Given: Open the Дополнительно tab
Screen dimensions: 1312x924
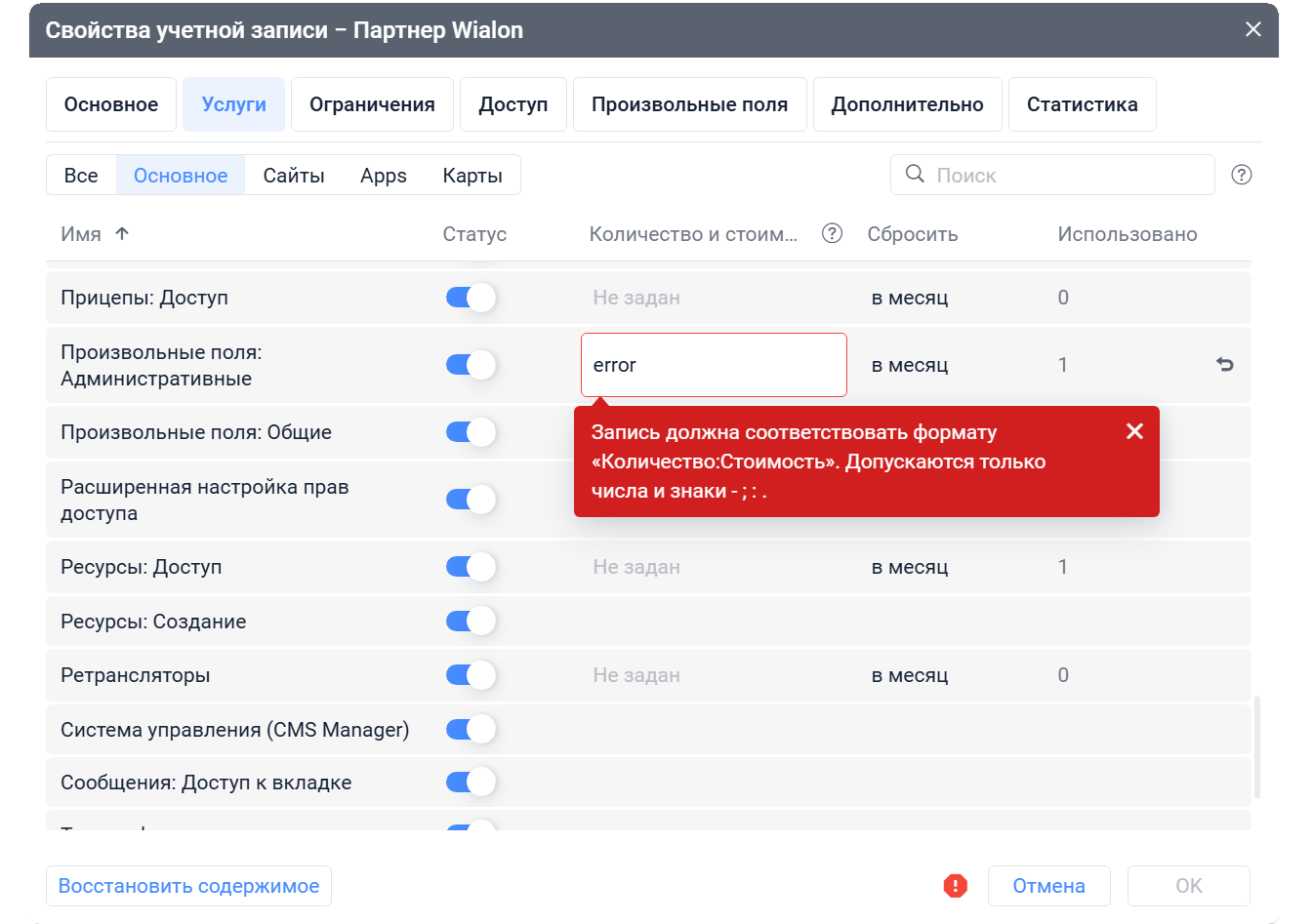Looking at the screenshot, I should point(907,104).
